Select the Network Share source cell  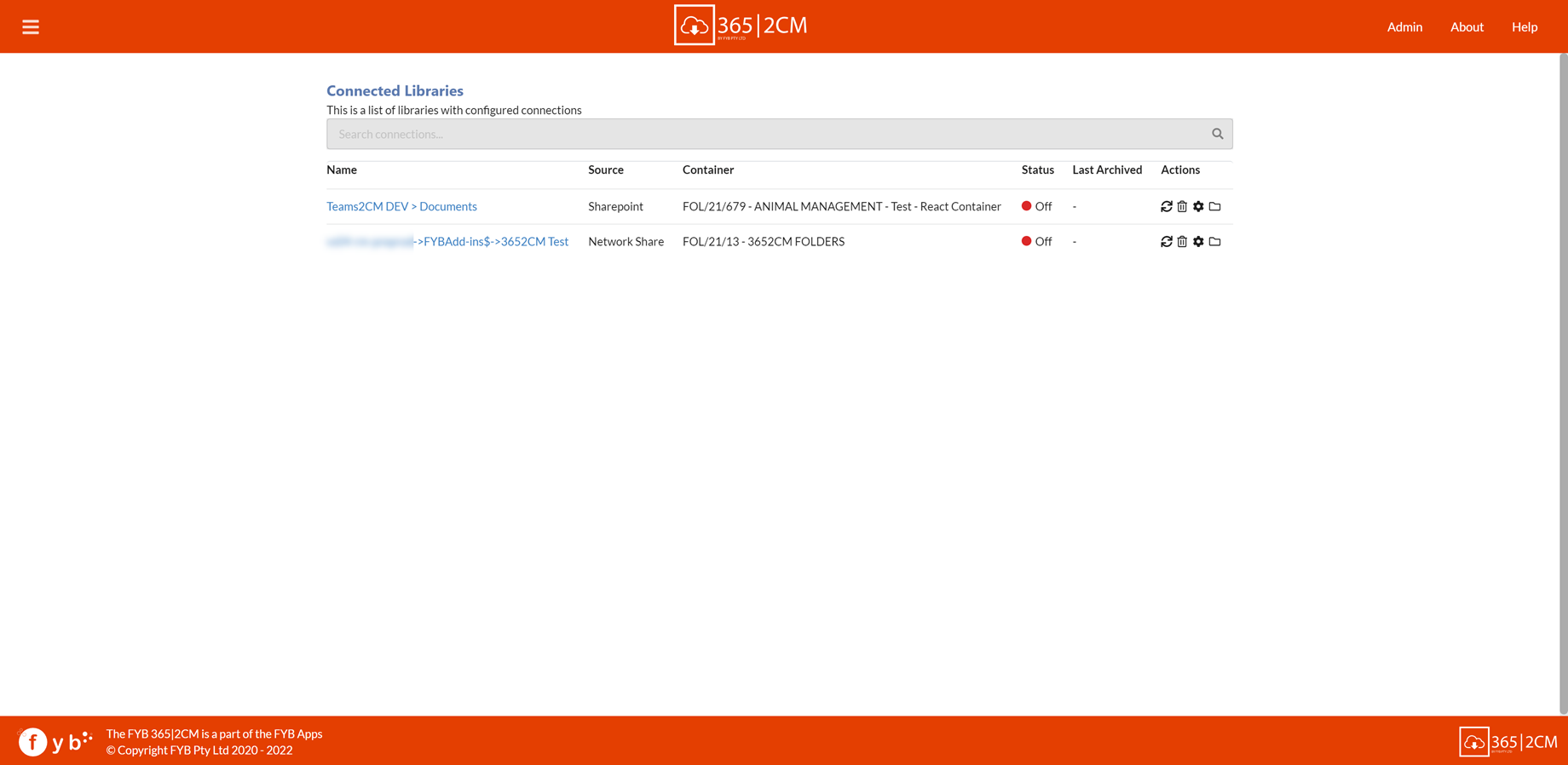[x=625, y=242]
